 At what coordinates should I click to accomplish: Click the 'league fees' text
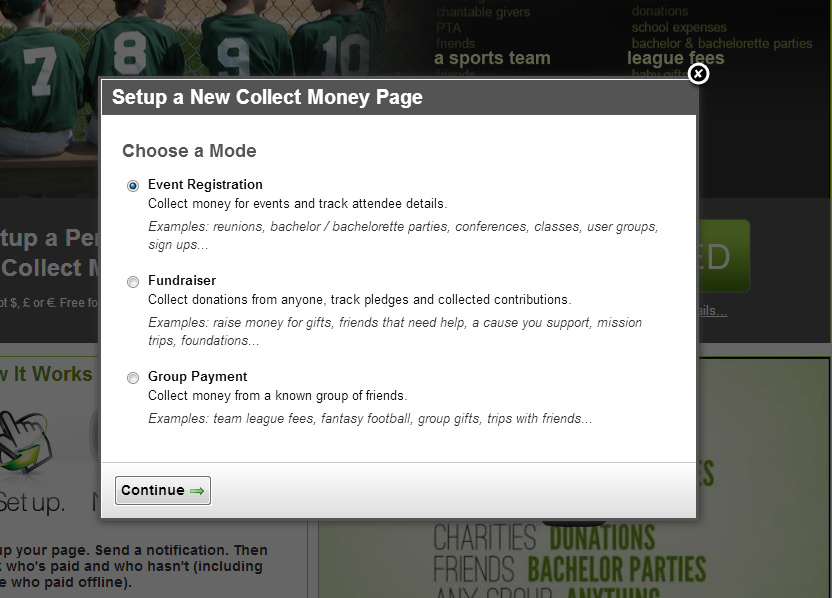click(x=675, y=58)
